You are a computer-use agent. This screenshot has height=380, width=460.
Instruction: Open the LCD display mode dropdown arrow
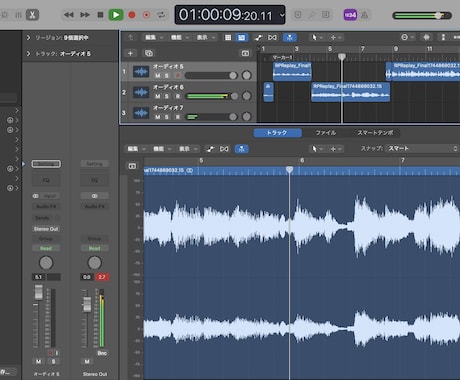click(282, 15)
